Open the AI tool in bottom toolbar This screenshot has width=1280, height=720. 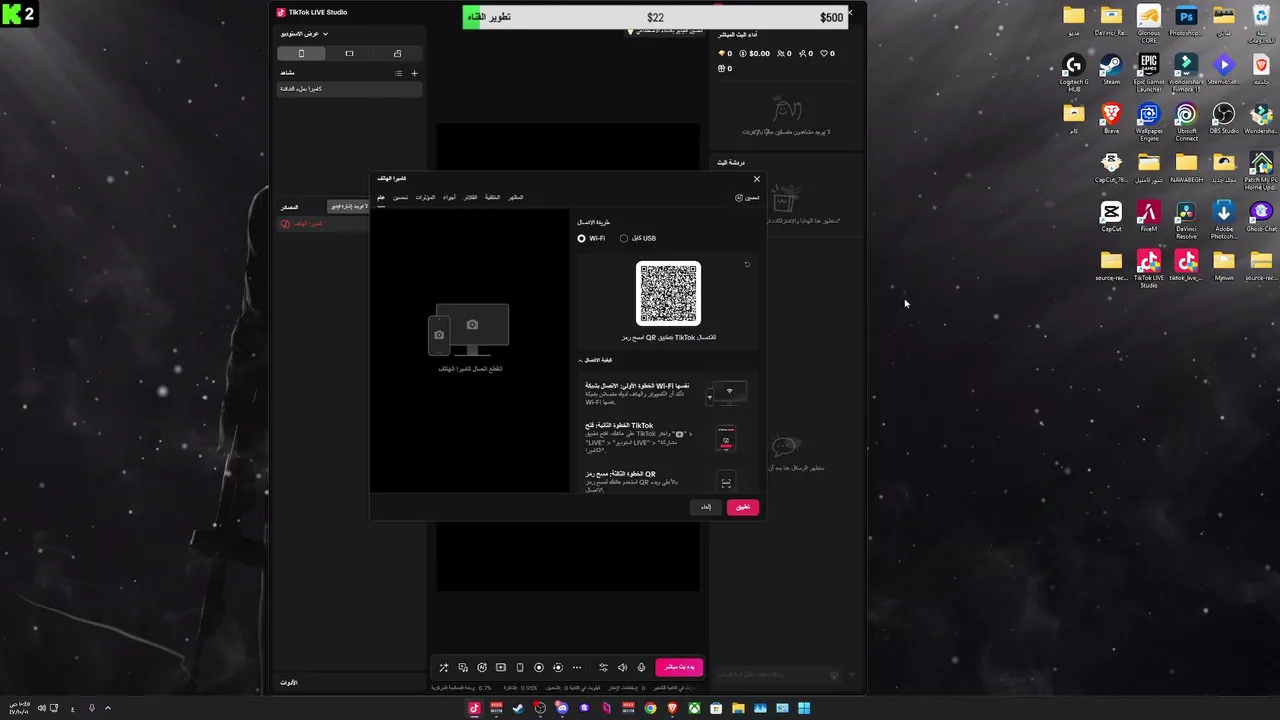click(x=482, y=668)
